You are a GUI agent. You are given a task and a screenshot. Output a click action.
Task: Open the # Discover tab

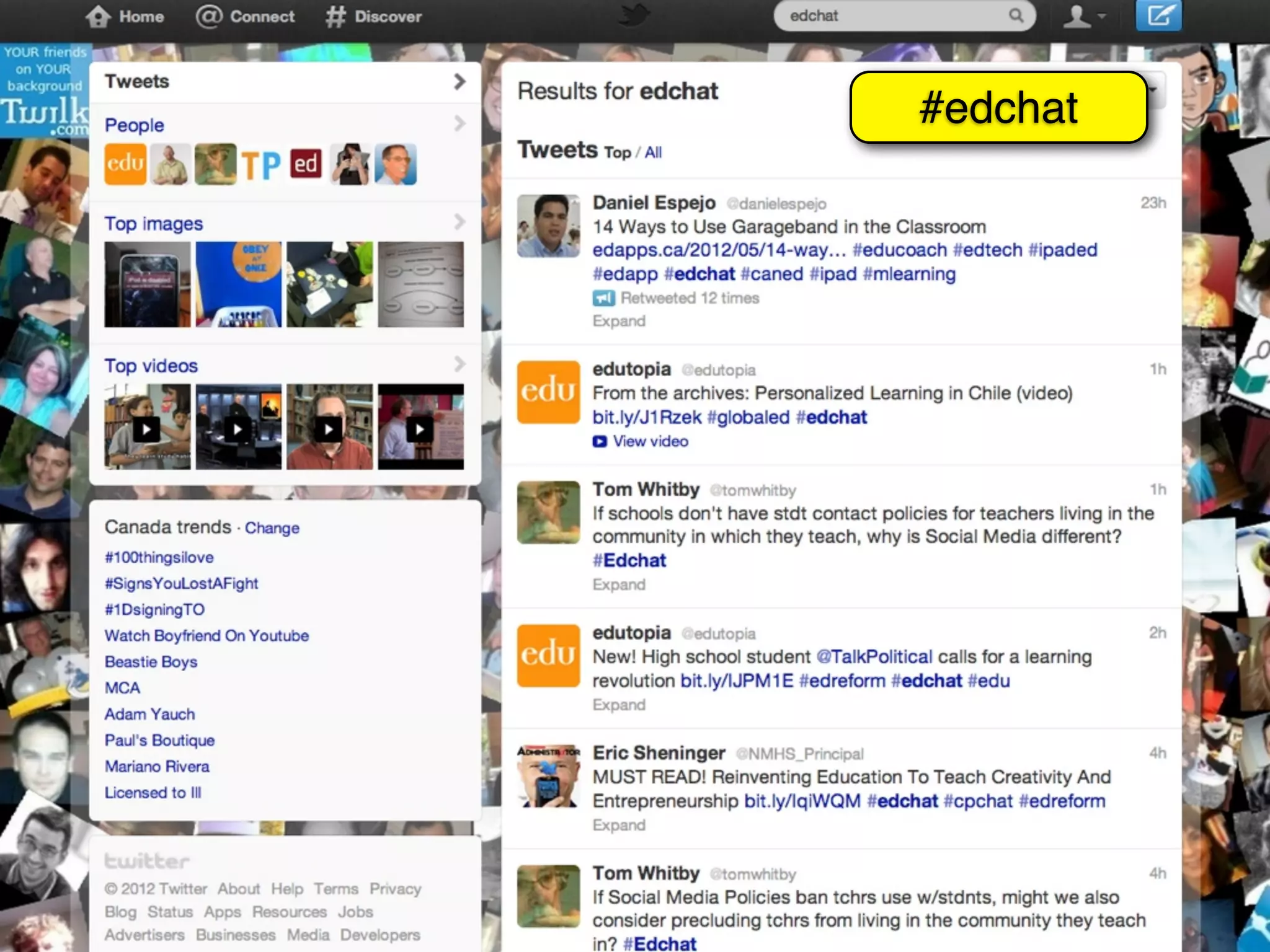coord(373,17)
